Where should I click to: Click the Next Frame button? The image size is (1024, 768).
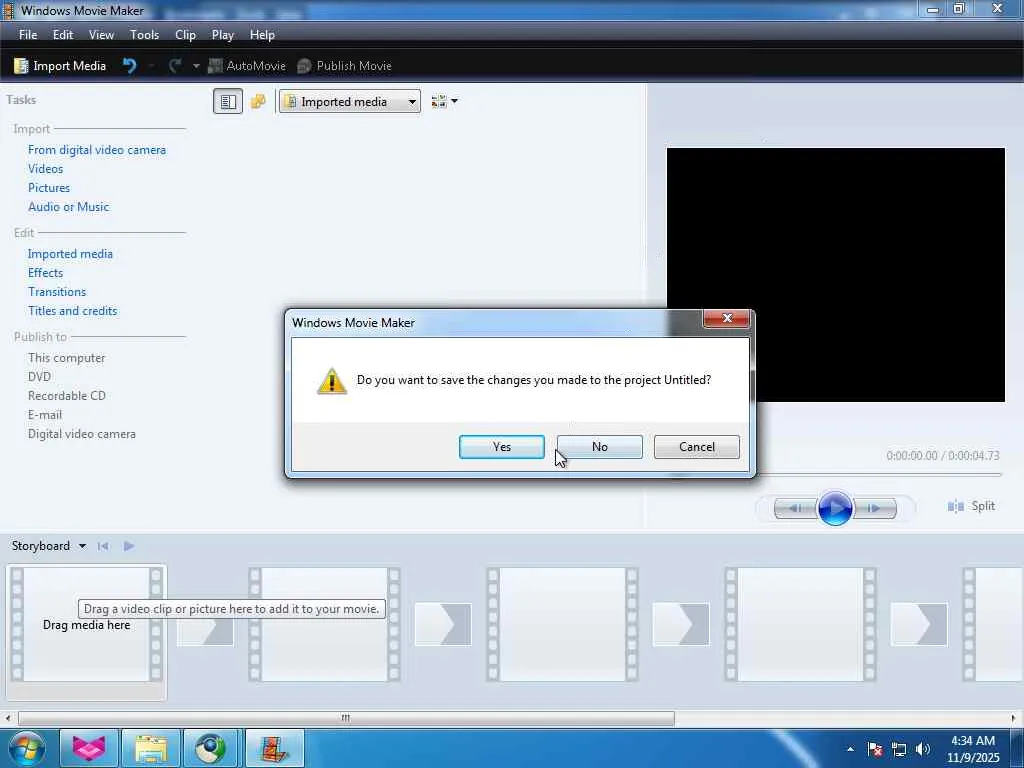[x=874, y=507]
